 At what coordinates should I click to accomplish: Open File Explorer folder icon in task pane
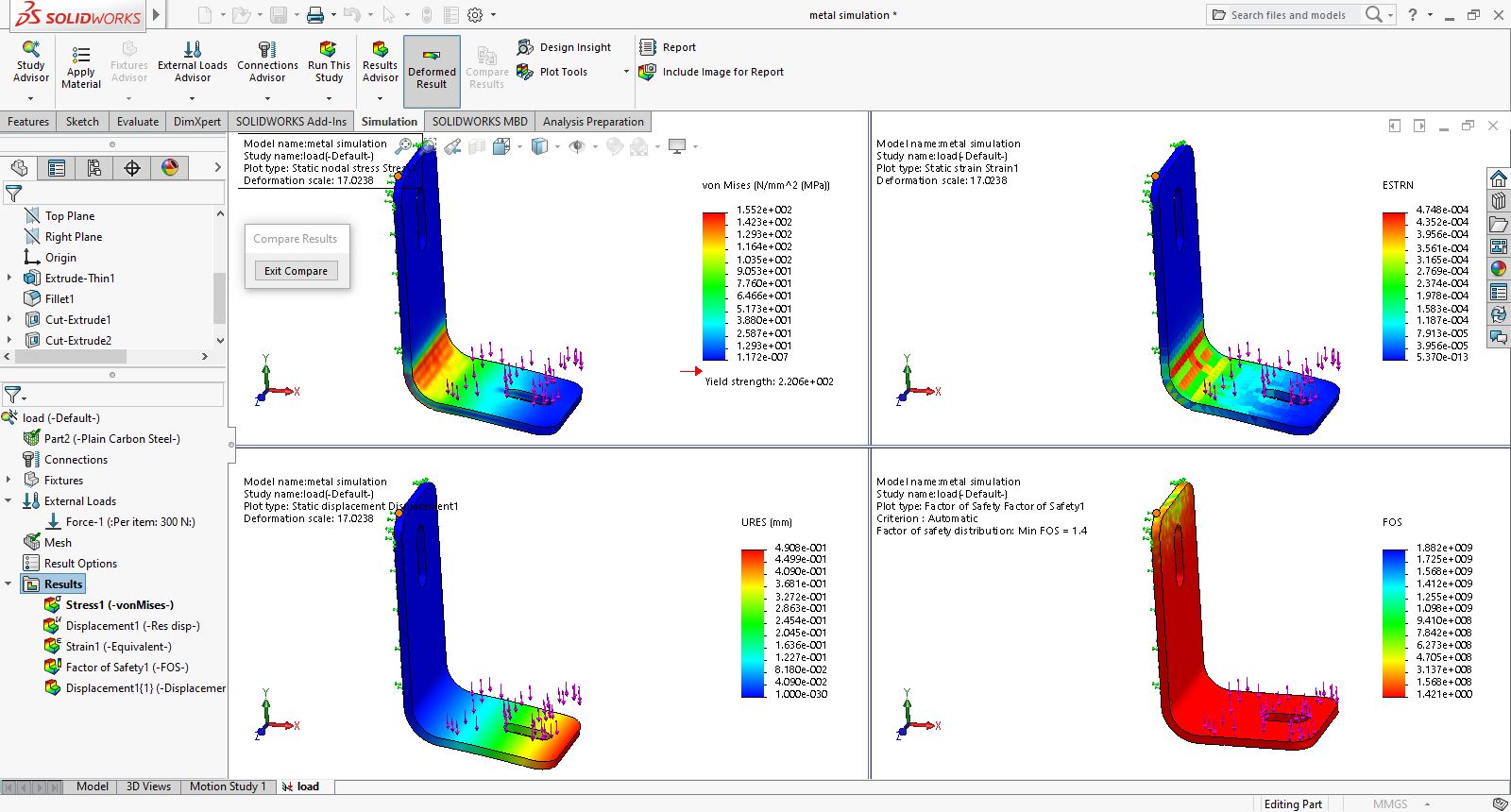(1499, 224)
